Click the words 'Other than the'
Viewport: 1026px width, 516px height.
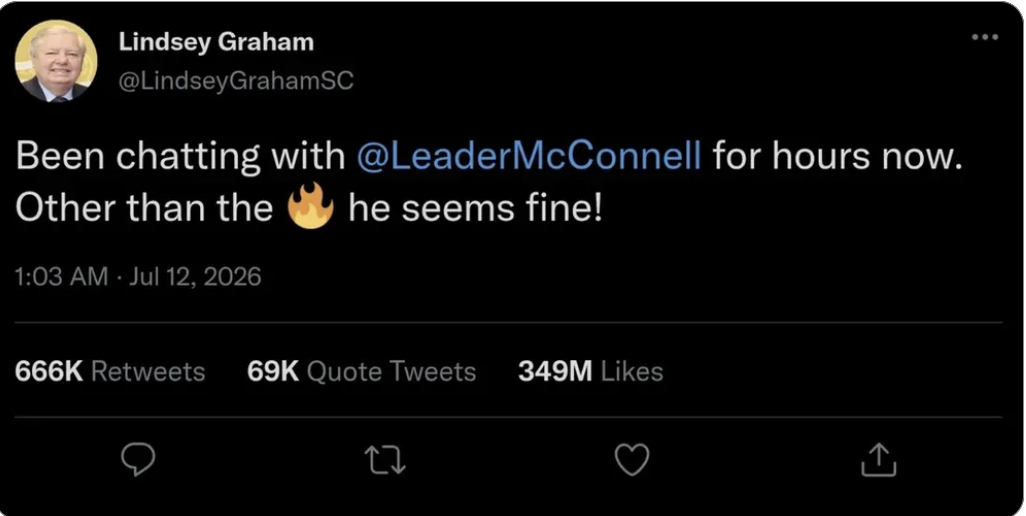[144, 208]
